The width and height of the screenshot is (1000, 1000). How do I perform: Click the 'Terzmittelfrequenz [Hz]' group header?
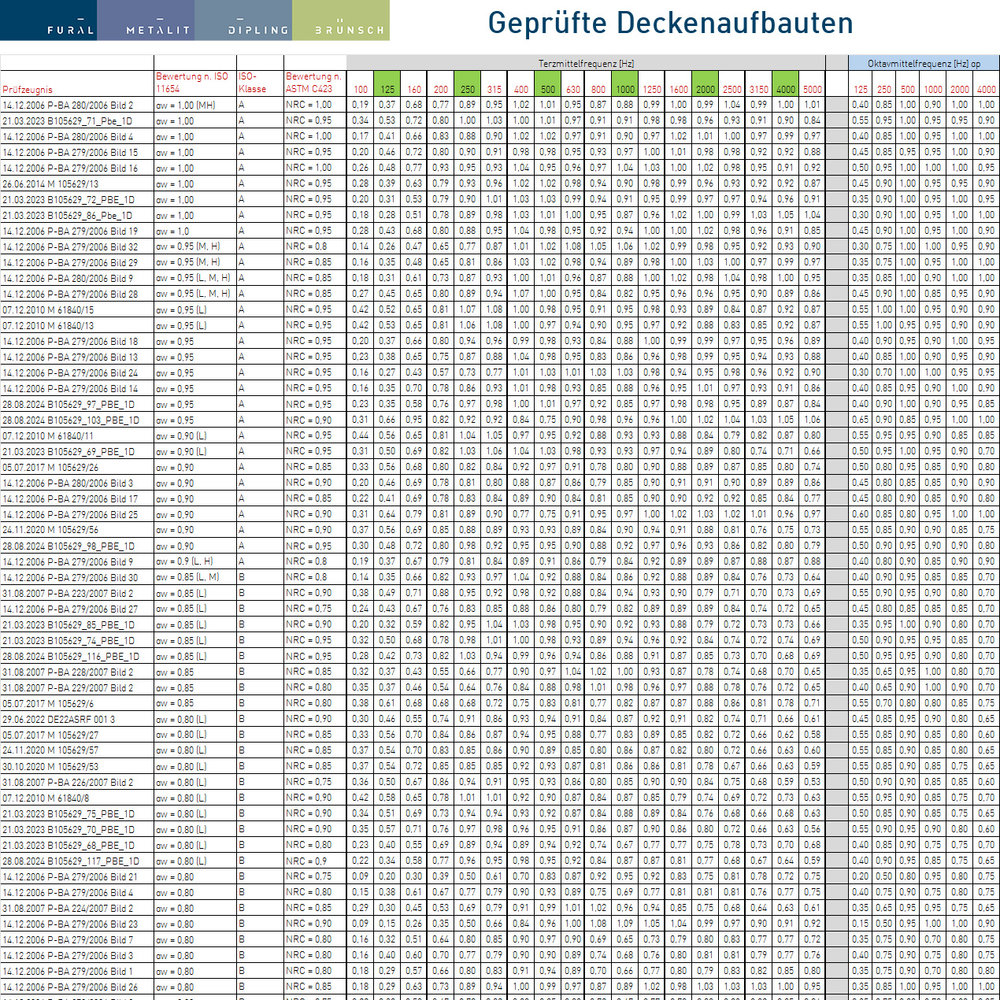coord(586,63)
